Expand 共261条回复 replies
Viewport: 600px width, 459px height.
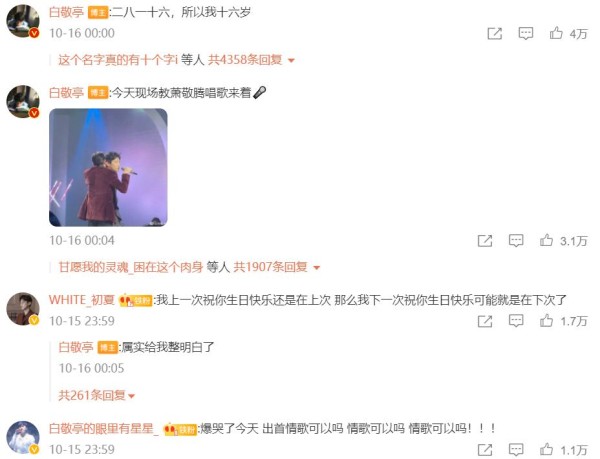pos(96,395)
